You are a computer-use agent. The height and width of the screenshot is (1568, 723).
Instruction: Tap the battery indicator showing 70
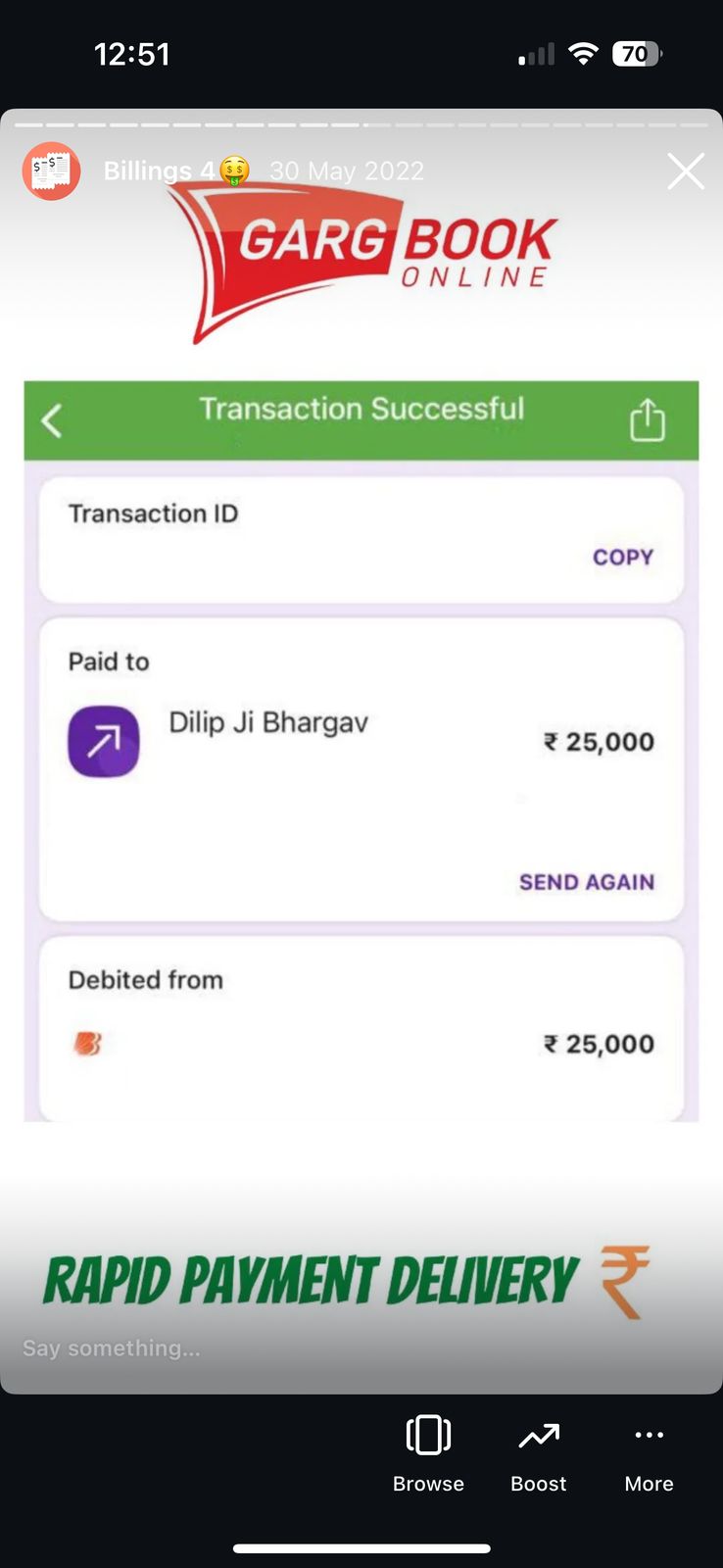coord(637,54)
